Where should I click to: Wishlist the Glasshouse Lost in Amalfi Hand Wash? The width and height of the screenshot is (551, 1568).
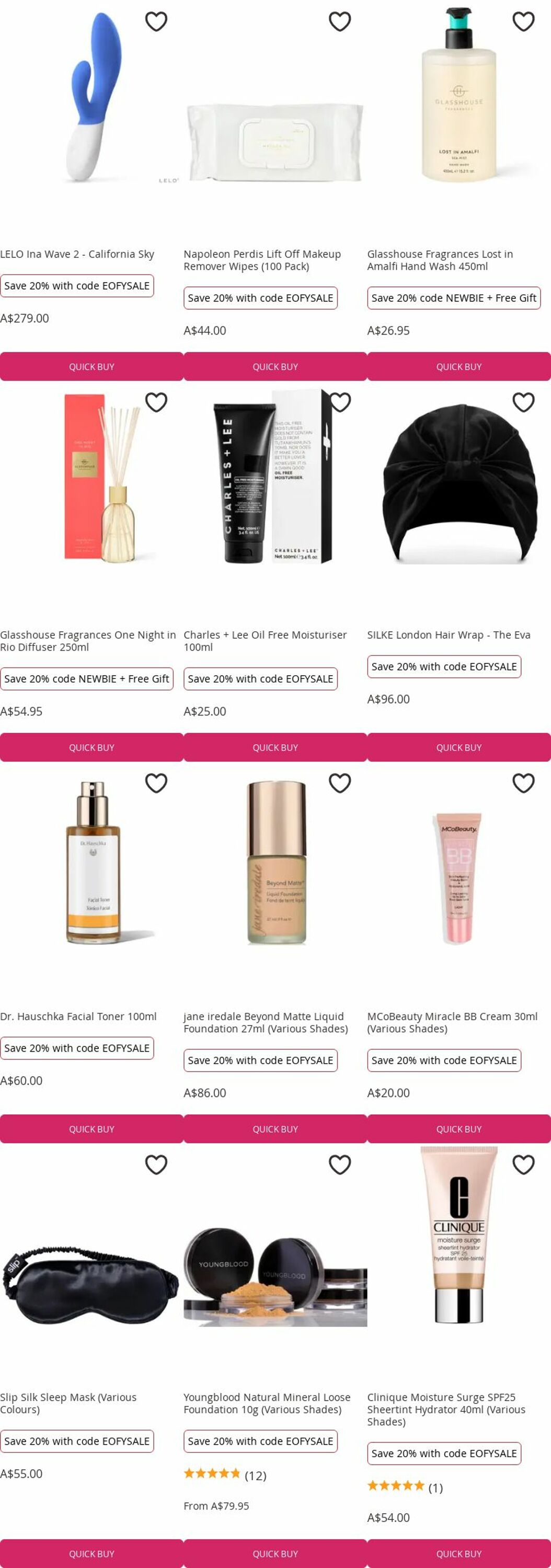[x=524, y=21]
